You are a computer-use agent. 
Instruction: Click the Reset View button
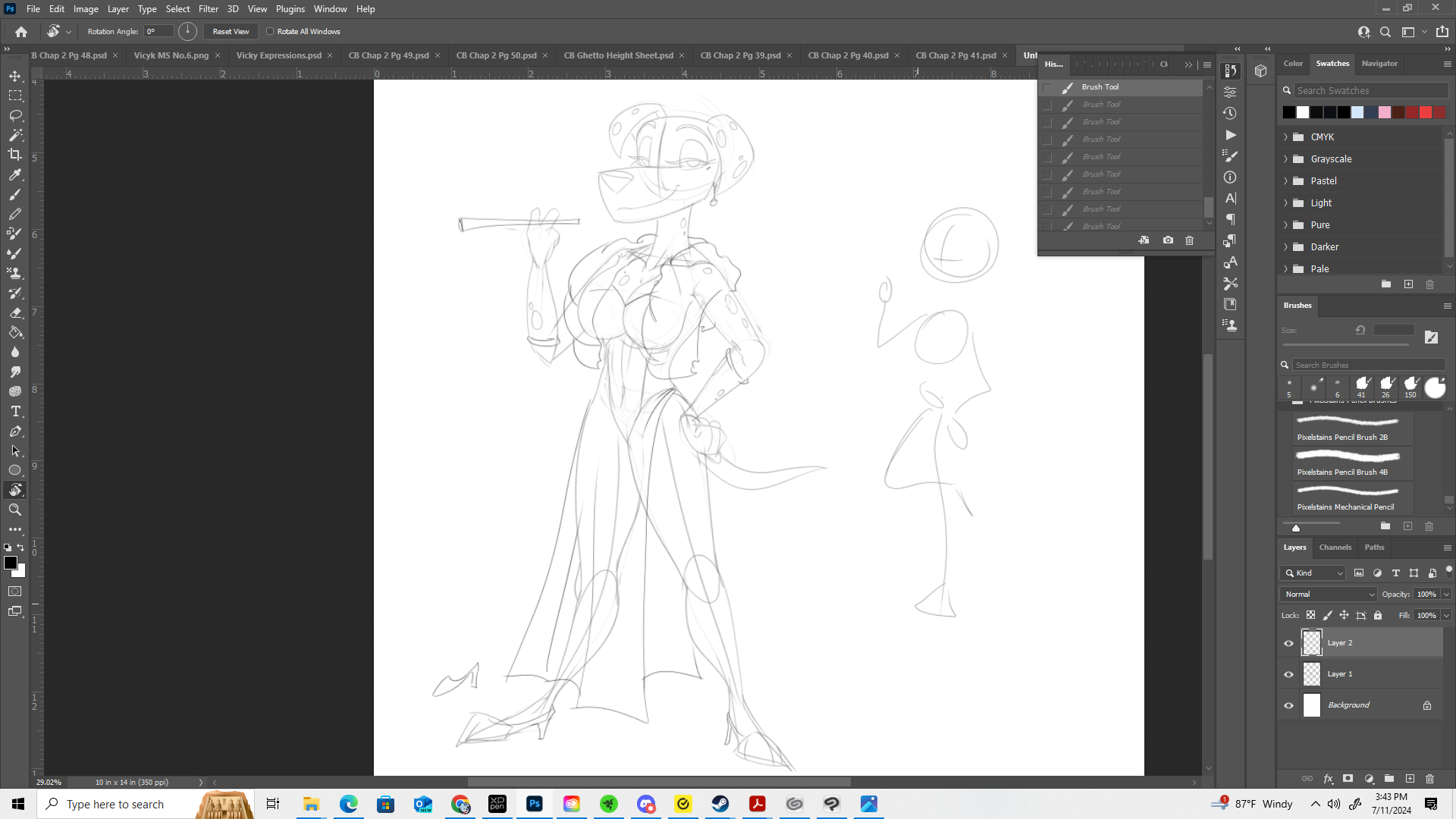pyautogui.click(x=231, y=32)
